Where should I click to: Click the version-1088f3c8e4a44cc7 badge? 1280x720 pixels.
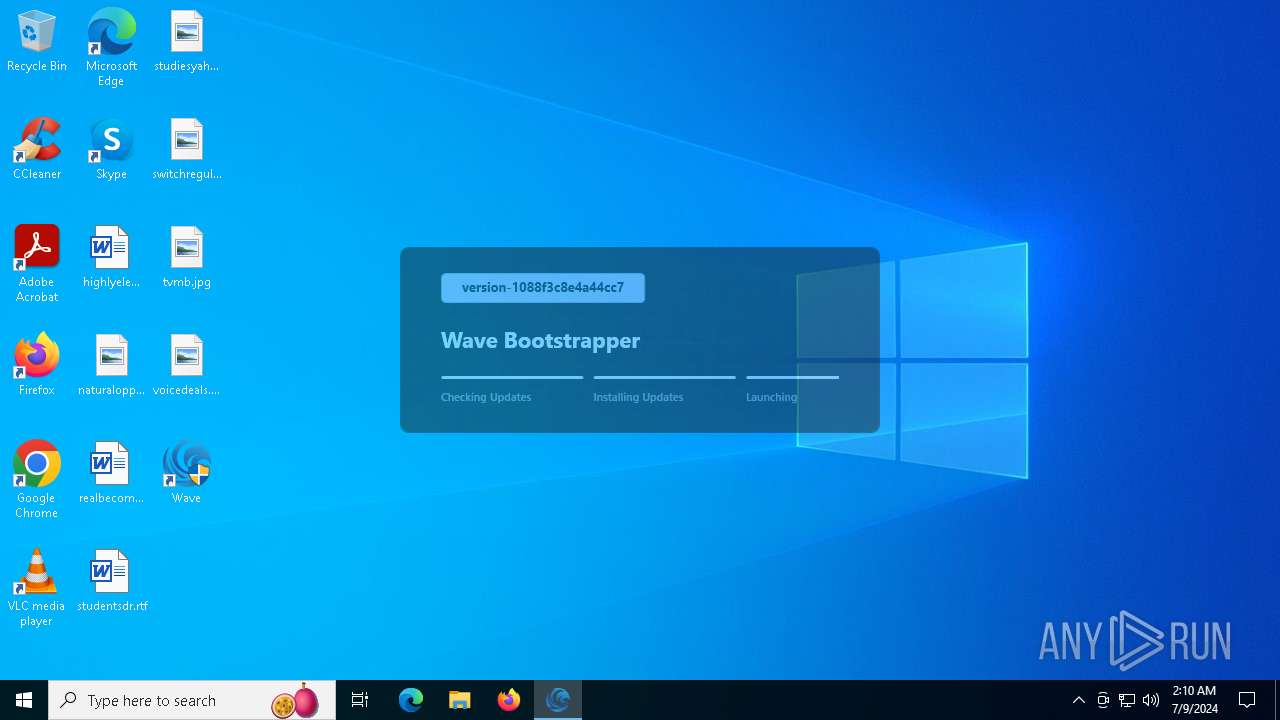(543, 288)
